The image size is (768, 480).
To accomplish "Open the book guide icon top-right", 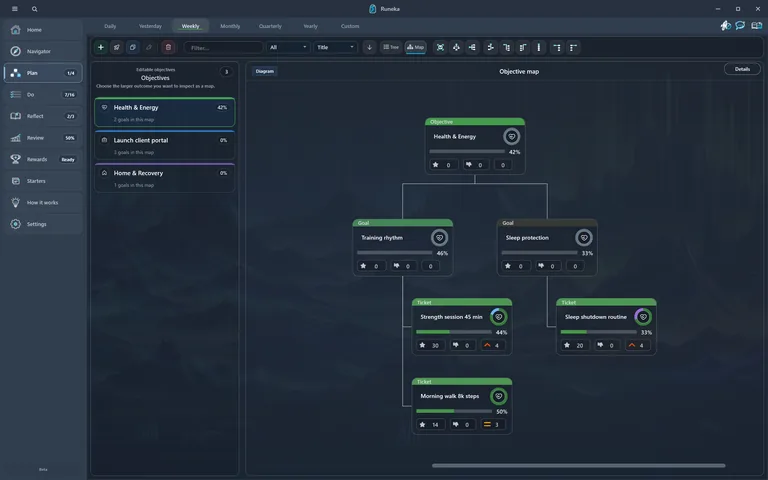I will pos(756,25).
